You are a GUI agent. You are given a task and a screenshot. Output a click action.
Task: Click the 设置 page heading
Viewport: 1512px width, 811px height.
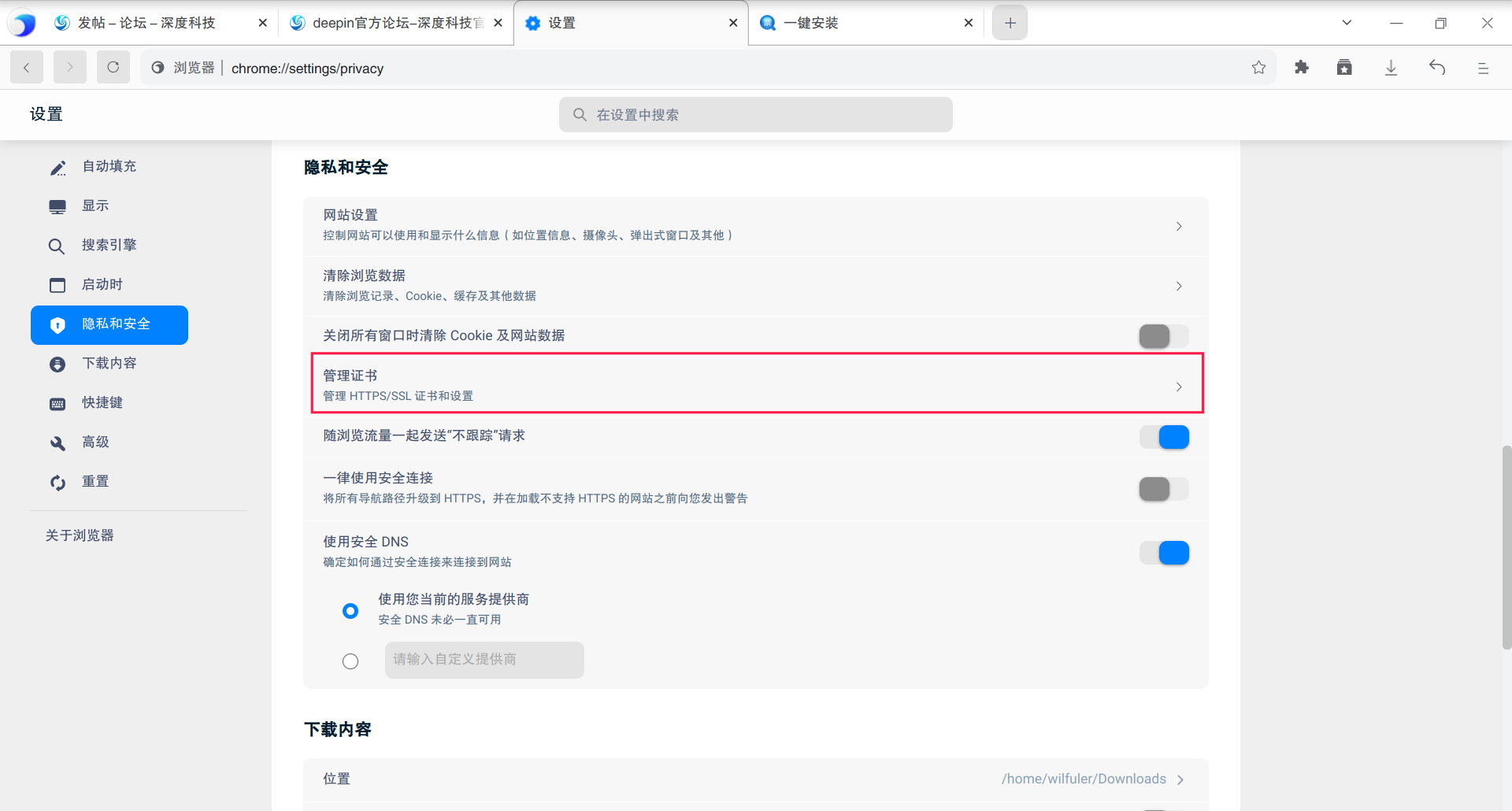(x=46, y=115)
